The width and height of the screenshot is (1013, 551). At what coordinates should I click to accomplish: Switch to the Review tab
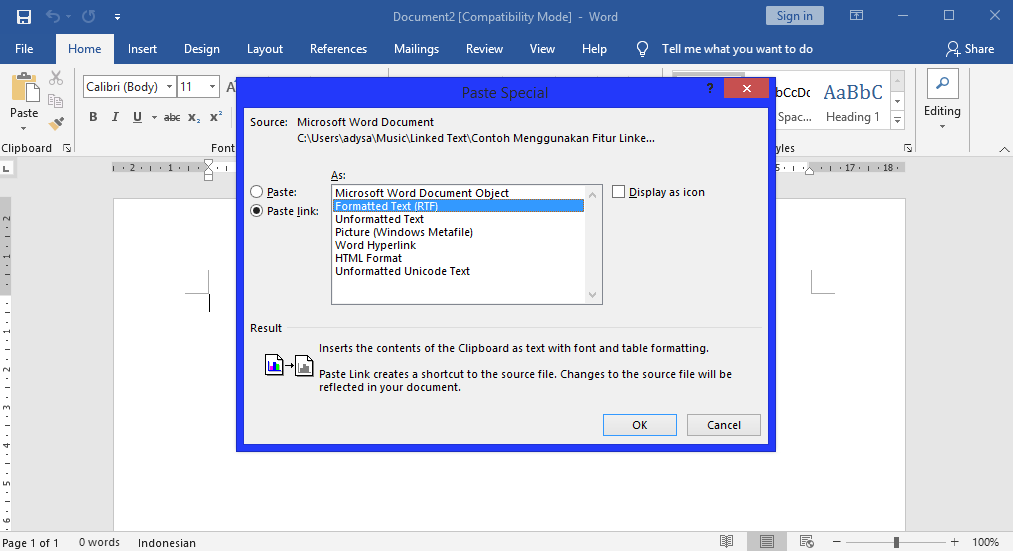tap(485, 49)
